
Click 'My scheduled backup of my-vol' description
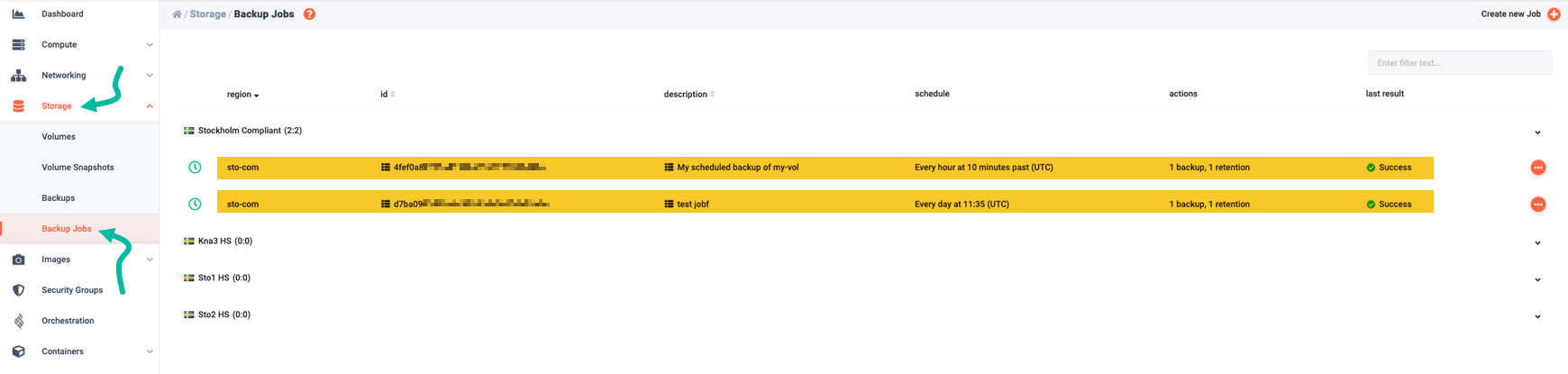point(738,168)
